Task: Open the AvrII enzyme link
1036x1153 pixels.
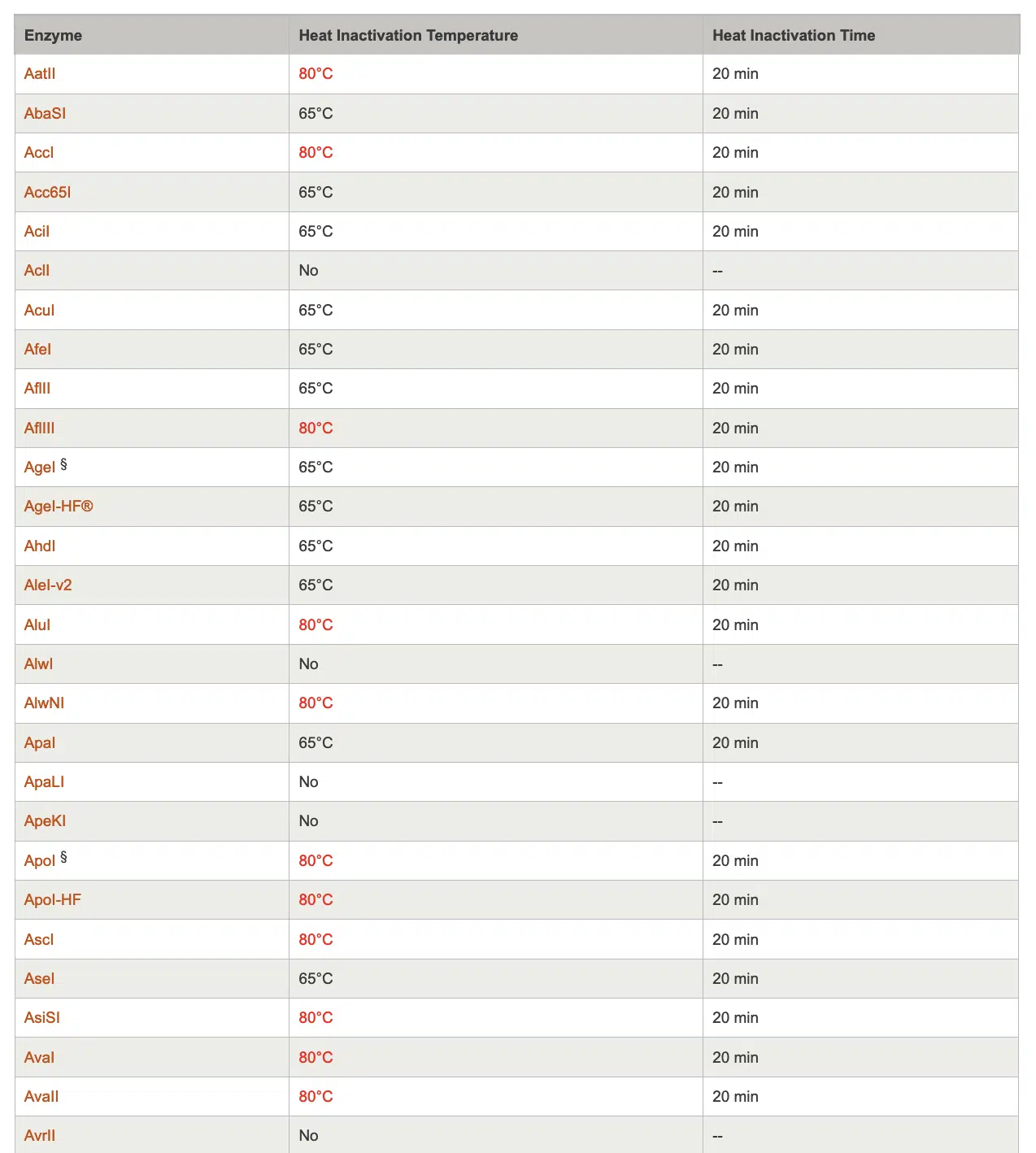Action: [40, 1136]
